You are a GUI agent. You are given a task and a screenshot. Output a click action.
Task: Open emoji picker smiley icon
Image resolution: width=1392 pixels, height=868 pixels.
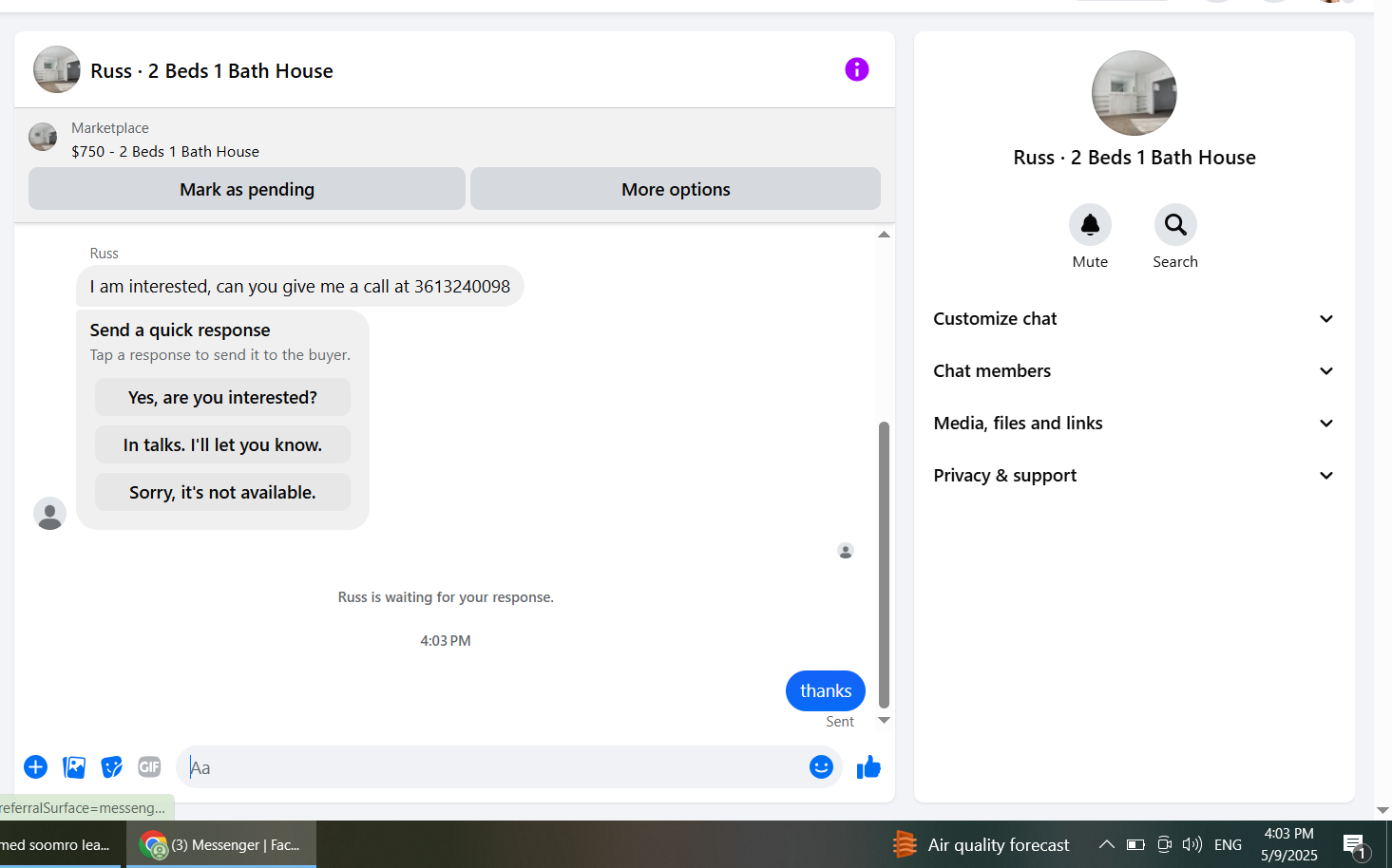[x=821, y=766]
